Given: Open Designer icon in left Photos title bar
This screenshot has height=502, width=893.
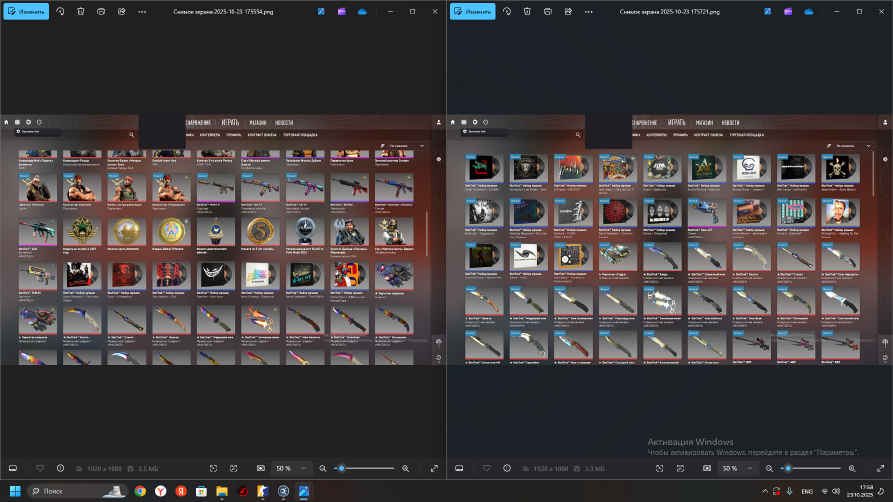Looking at the screenshot, I should (x=321, y=11).
